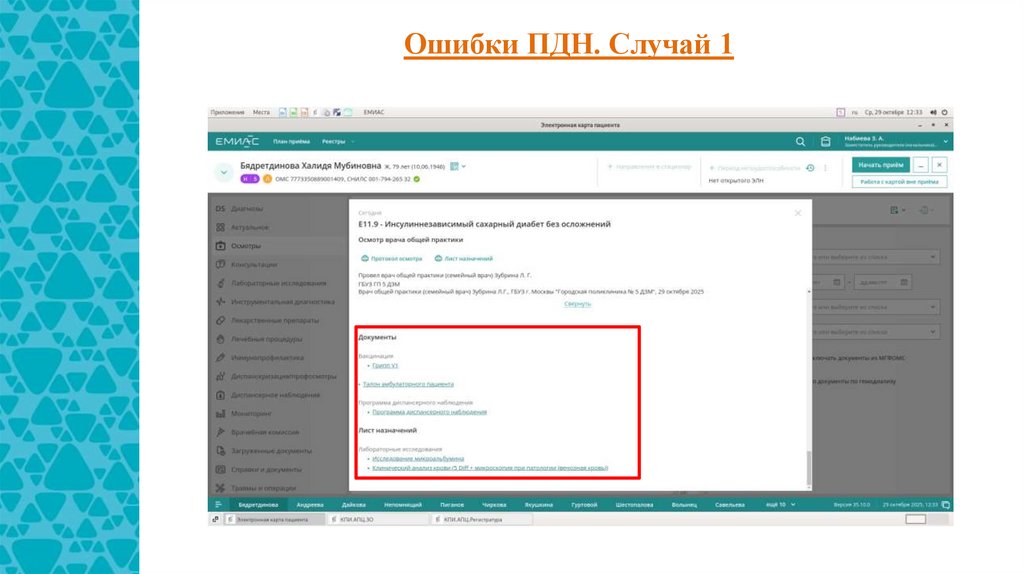Open the patient list menu icon on the bottom bar
The width and height of the screenshot is (1024, 574).
pyautogui.click(x=218, y=505)
